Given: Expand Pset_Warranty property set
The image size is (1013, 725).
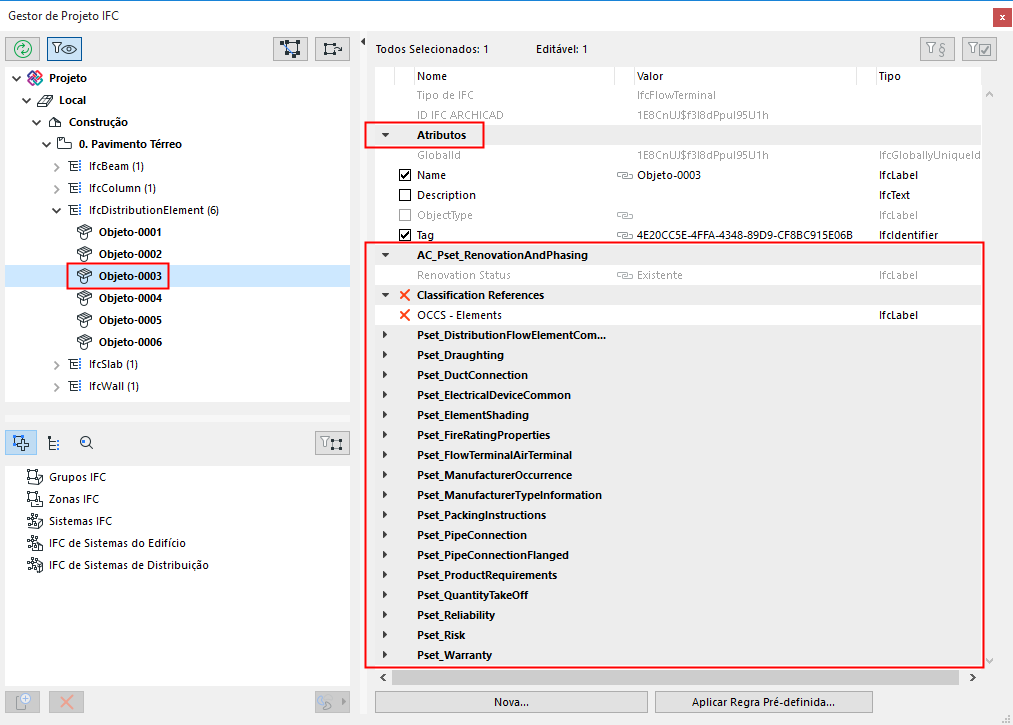Looking at the screenshot, I should pos(386,655).
